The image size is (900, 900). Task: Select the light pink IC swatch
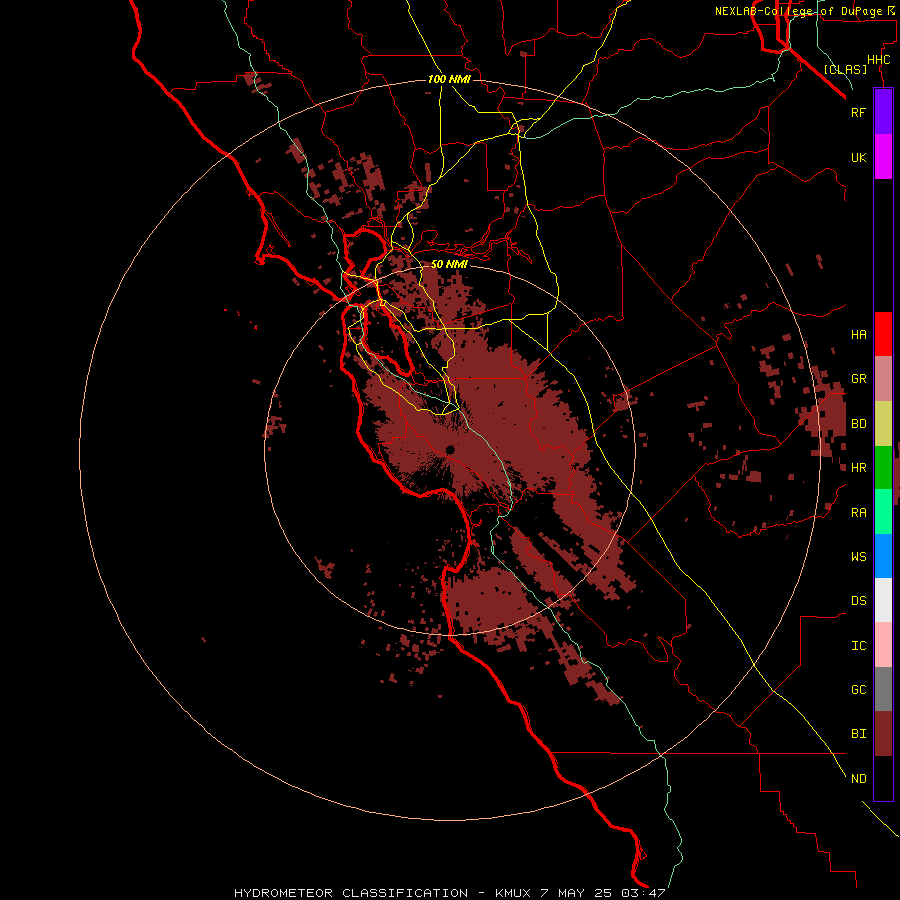pos(883,645)
